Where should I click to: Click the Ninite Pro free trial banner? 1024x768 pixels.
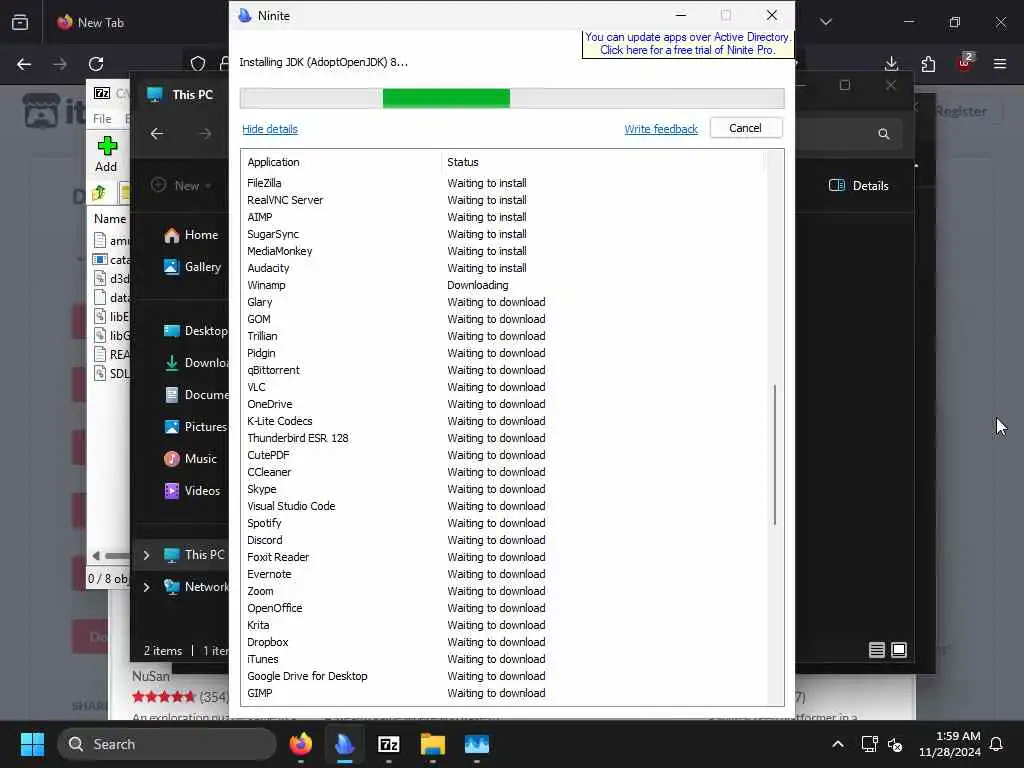point(688,44)
